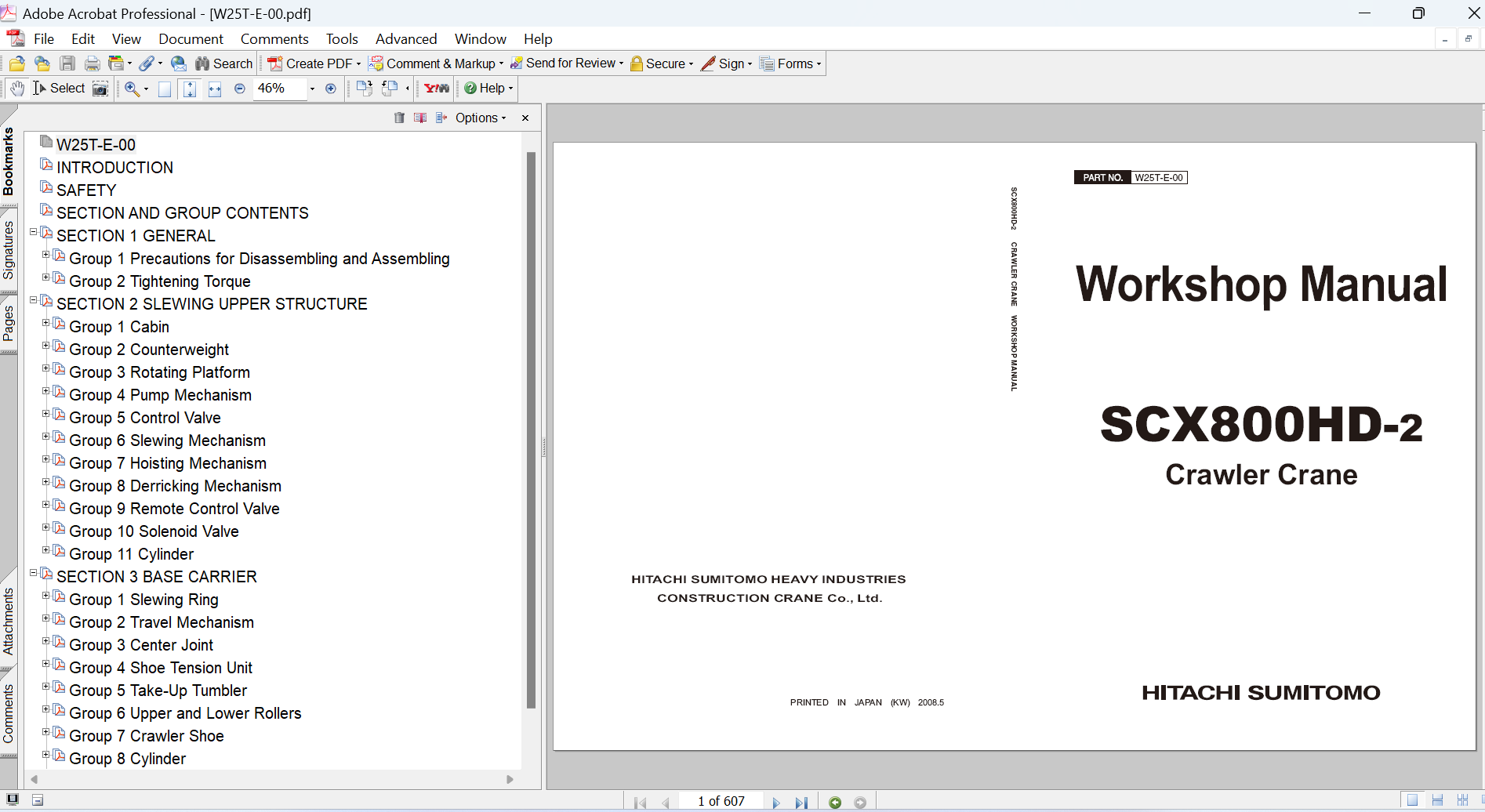1485x812 pixels.
Task: Collapse SECTION 2 SLEWING UPPER STRUCTURE
Action: click(34, 300)
